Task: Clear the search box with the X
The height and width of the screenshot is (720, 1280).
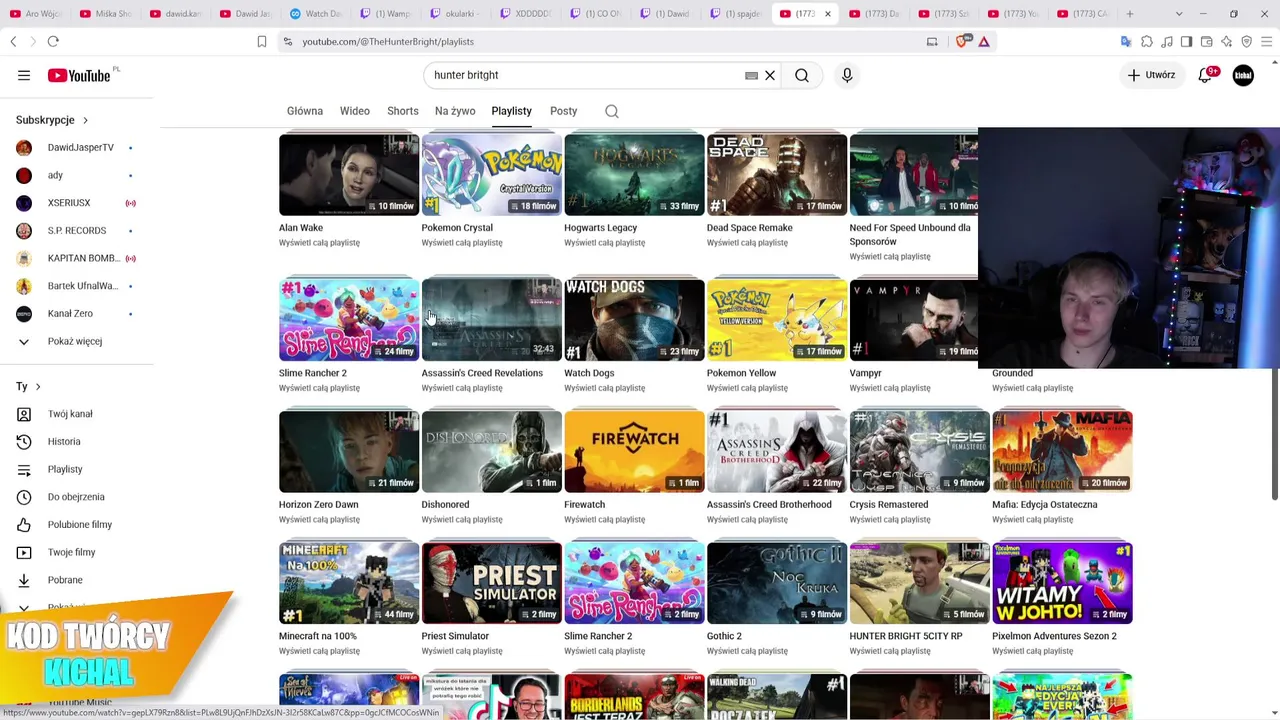Action: coord(770,75)
